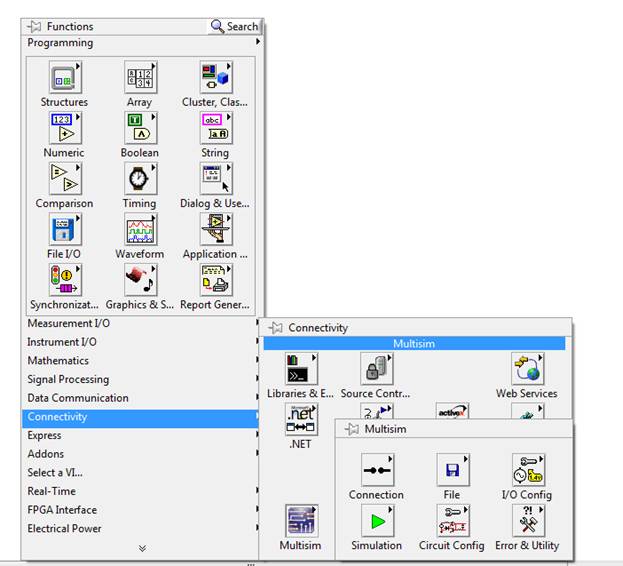
Task: Click the File I/O floppy disk icon
Action: click(x=64, y=230)
